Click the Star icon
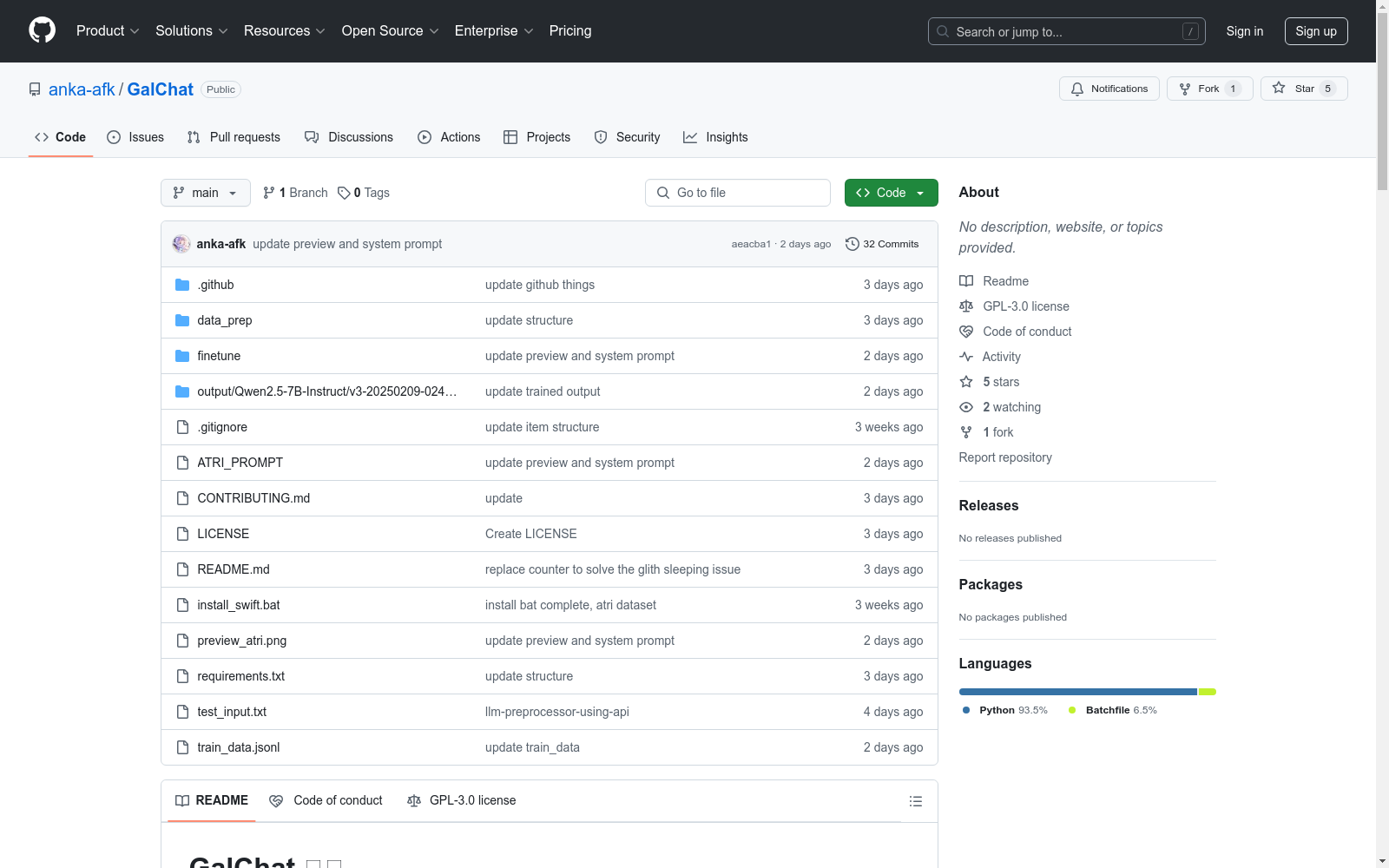This screenshot has height=868, width=1389. pyautogui.click(x=1279, y=88)
